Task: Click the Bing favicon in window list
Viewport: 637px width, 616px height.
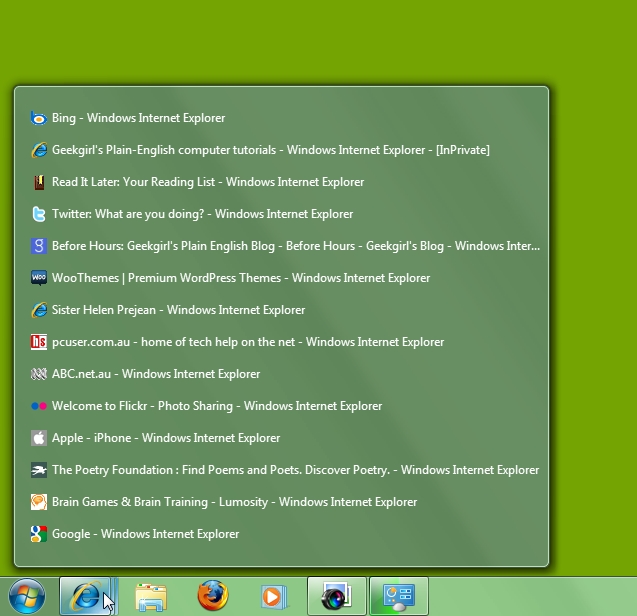Action: pyautogui.click(x=39, y=118)
